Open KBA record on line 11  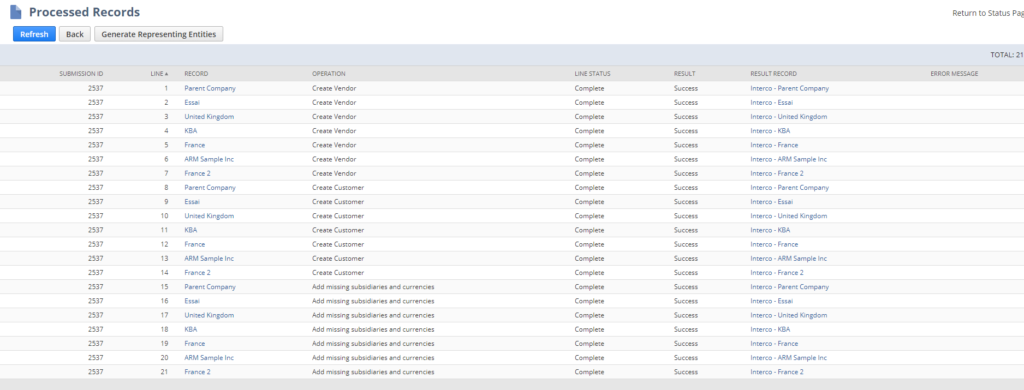pyautogui.click(x=191, y=230)
